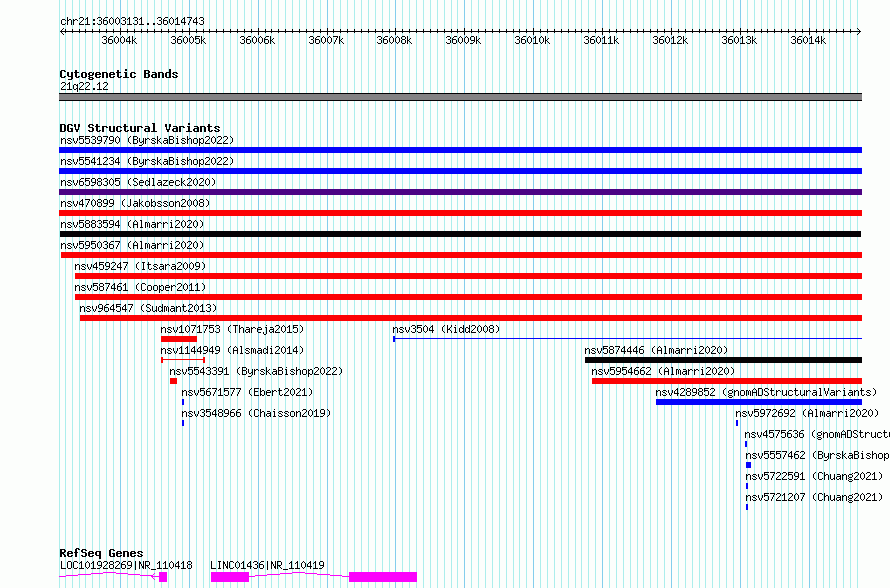Click the blue tick mark under nsv3548966

click(183, 423)
